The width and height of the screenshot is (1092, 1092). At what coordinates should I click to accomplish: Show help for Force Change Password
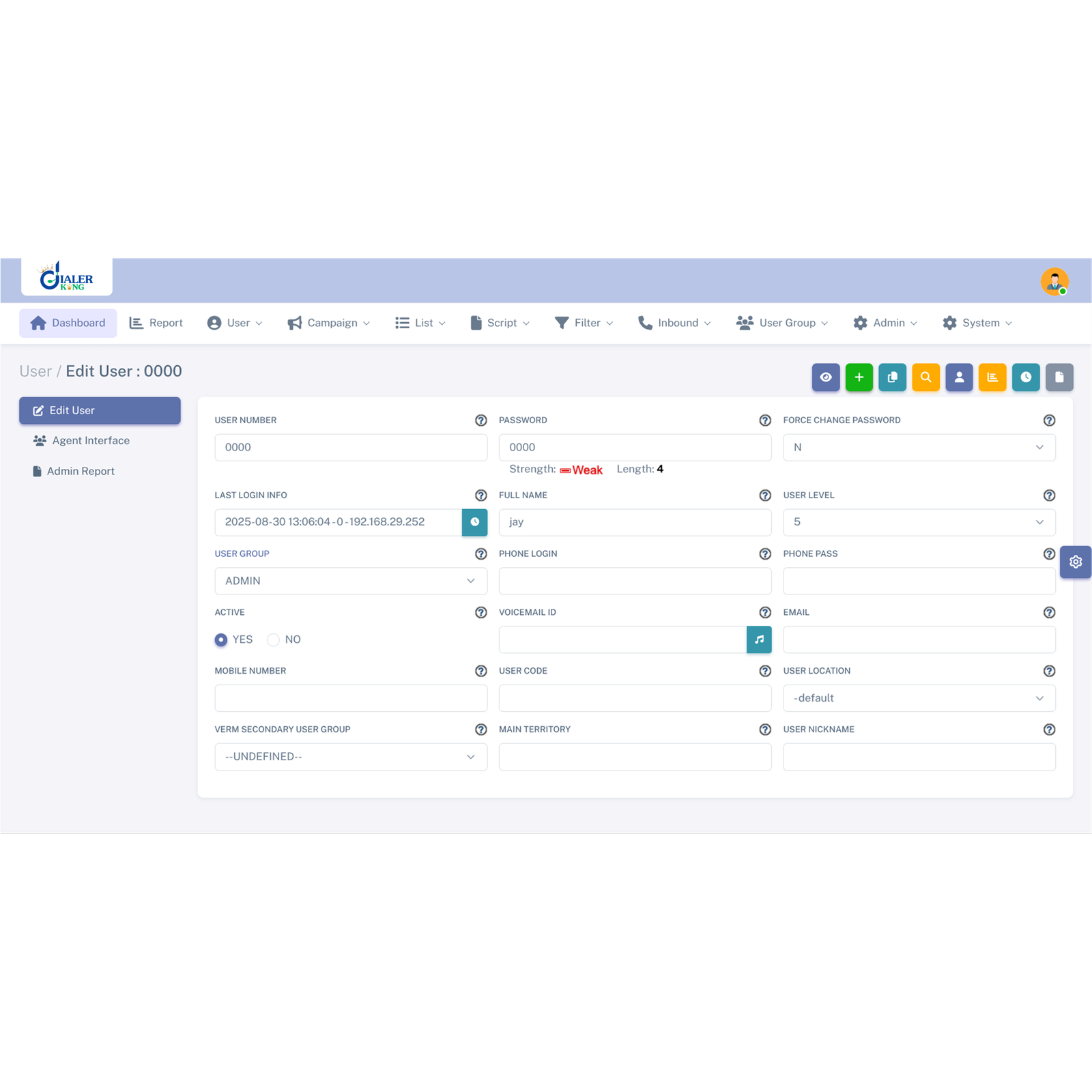(x=1050, y=420)
